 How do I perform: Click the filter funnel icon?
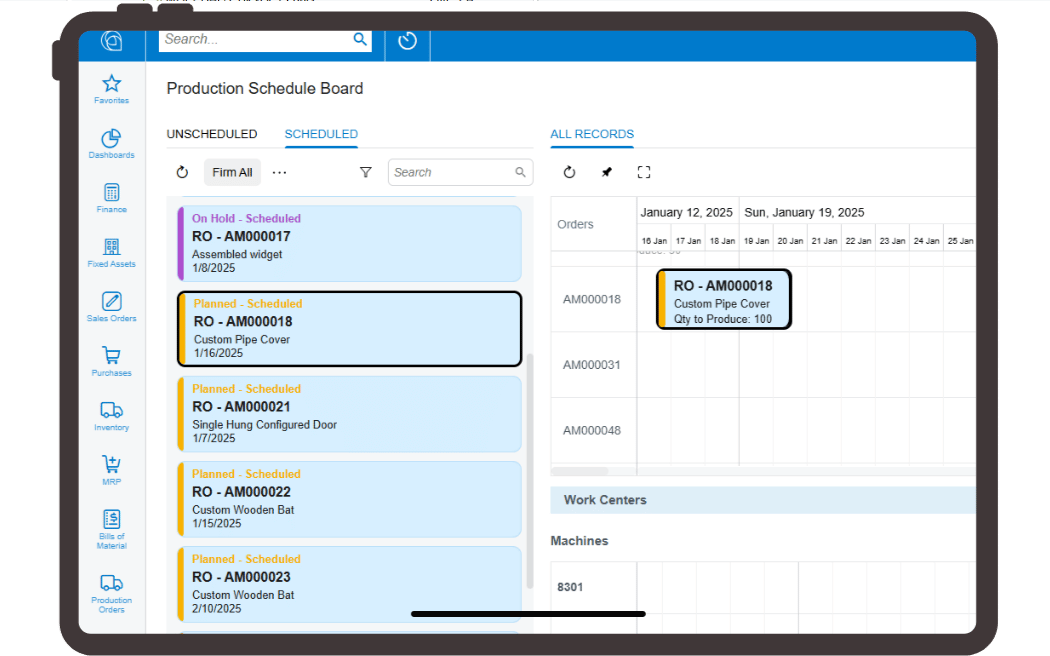(366, 172)
